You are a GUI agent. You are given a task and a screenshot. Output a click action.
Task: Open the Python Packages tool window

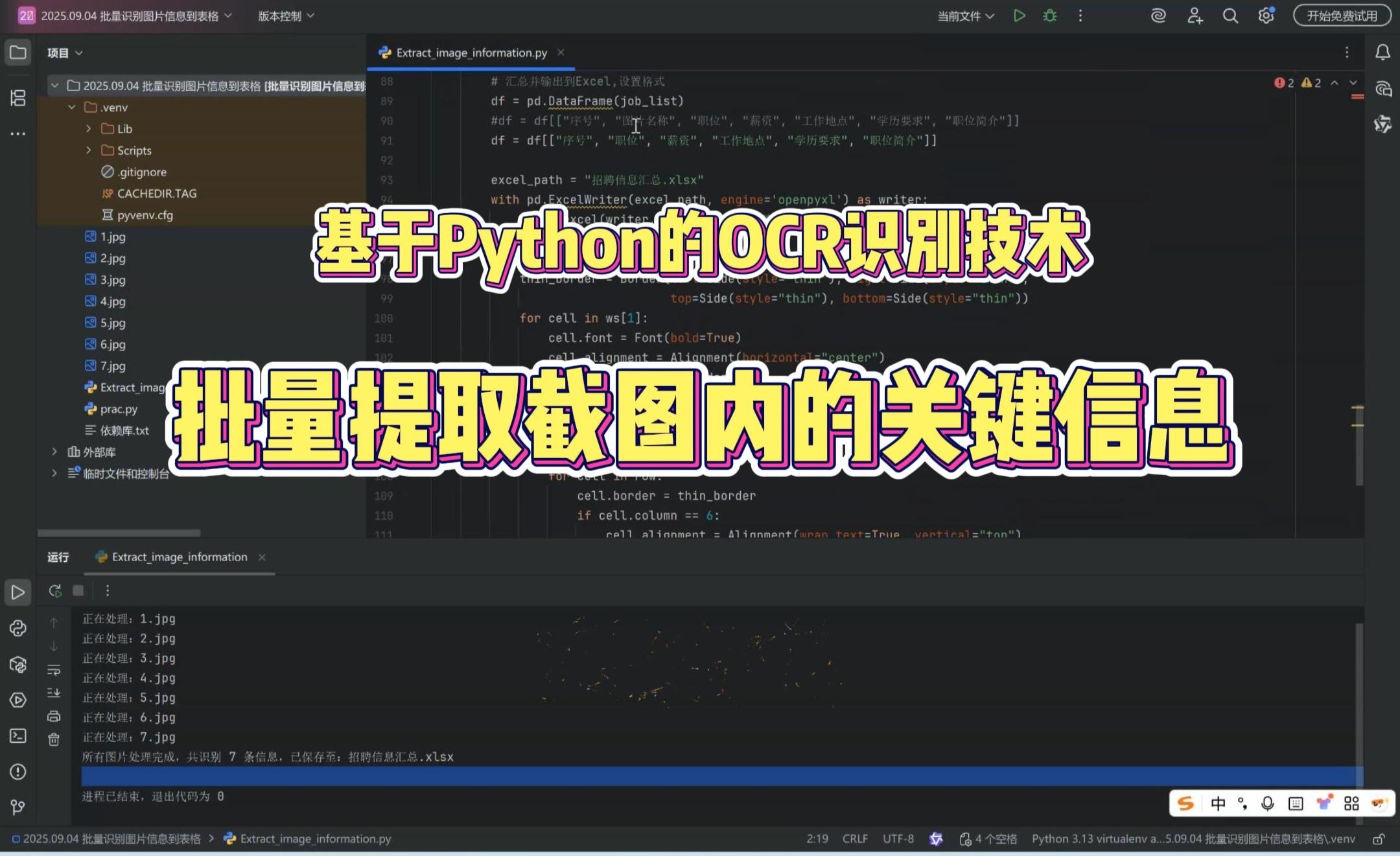[17, 664]
